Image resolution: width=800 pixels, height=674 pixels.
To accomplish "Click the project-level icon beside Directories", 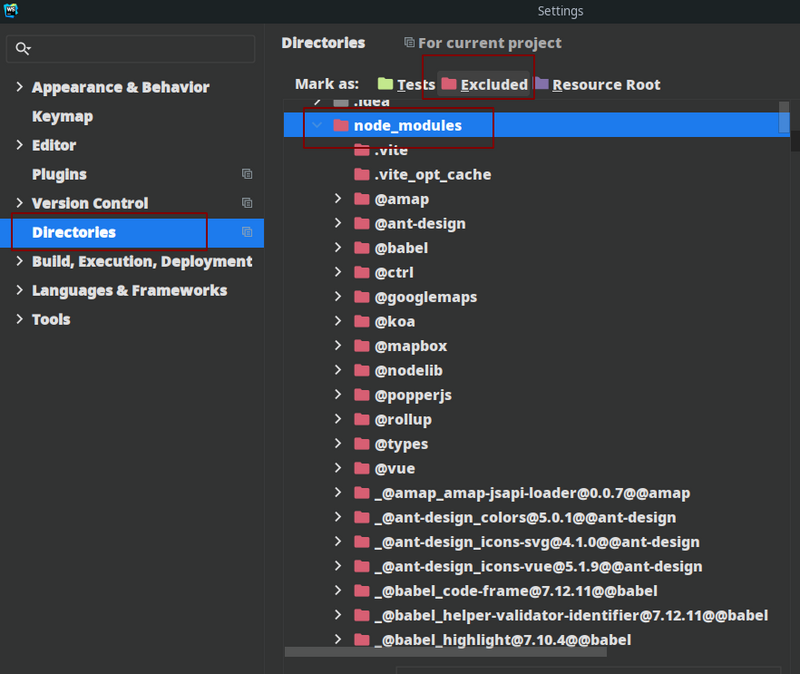I will click(x=247, y=232).
